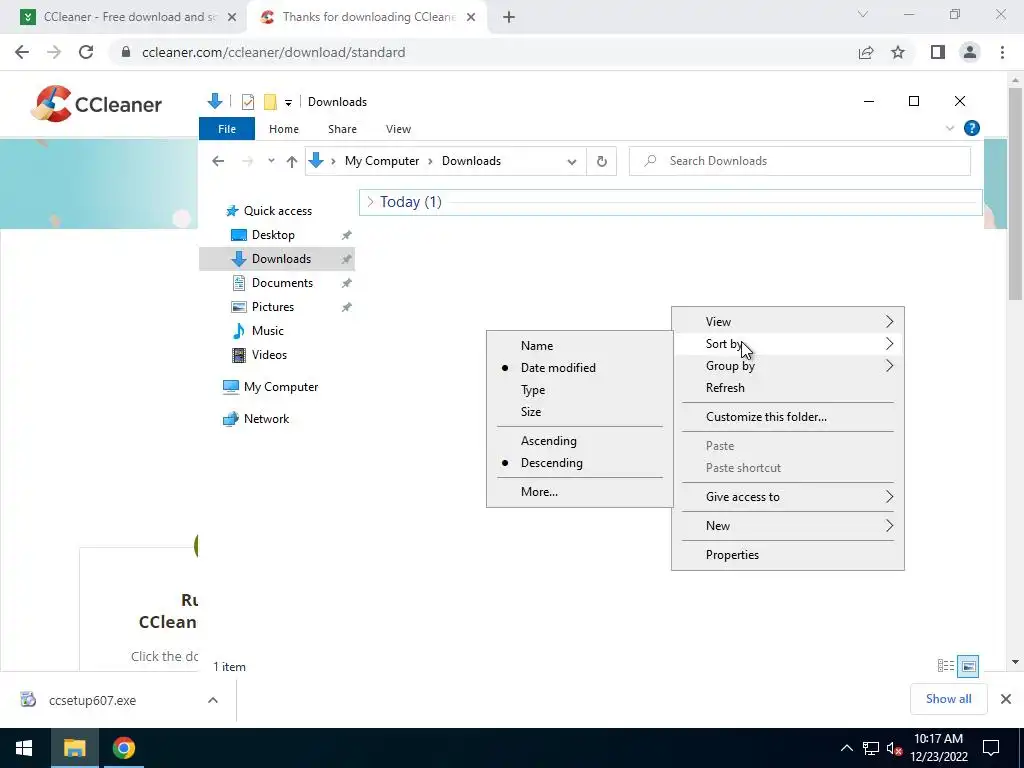Select Videos in navigation pane

tap(269, 355)
